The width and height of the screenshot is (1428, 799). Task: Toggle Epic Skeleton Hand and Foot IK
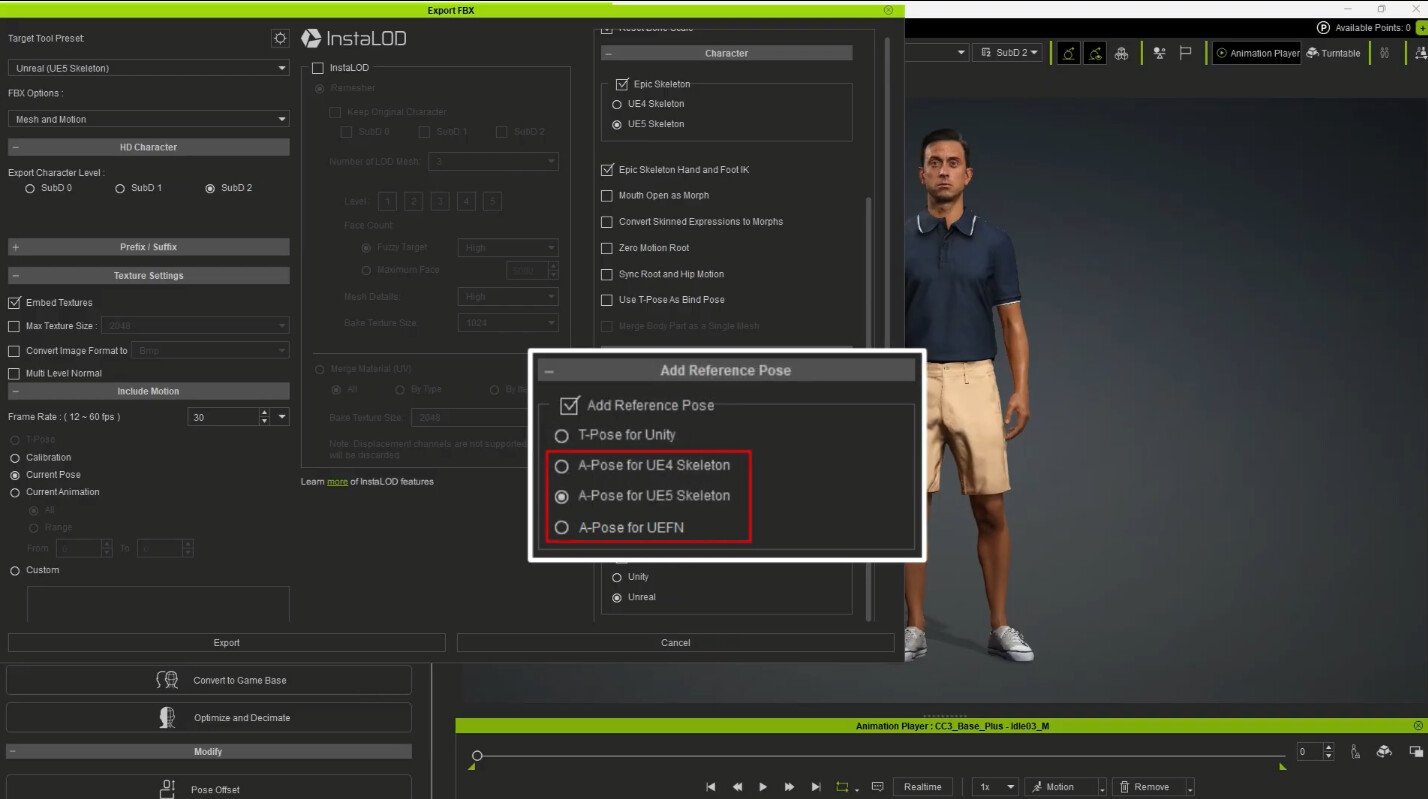pyautogui.click(x=607, y=170)
